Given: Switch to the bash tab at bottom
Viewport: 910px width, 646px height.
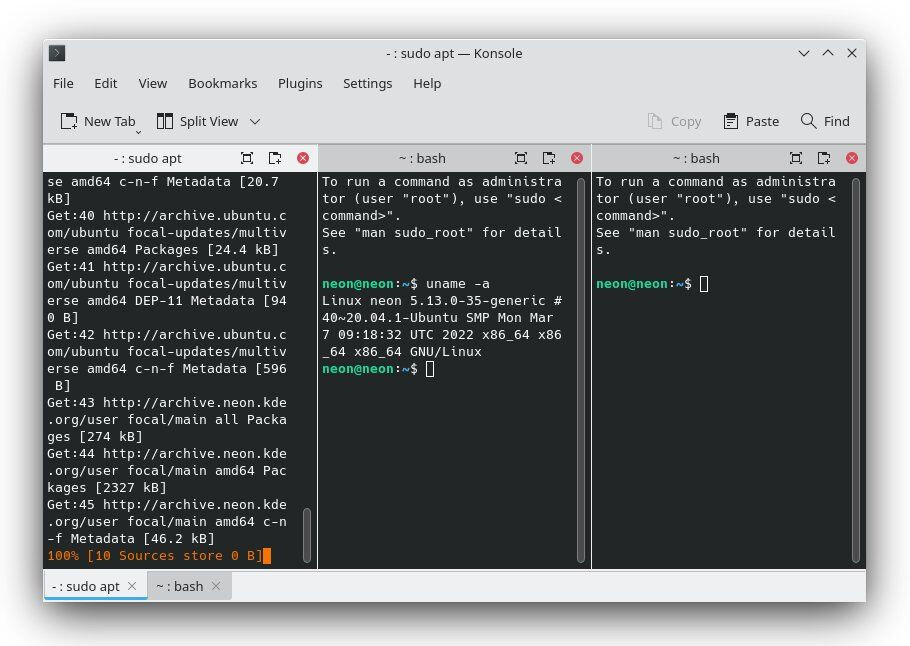Looking at the screenshot, I should (x=180, y=586).
